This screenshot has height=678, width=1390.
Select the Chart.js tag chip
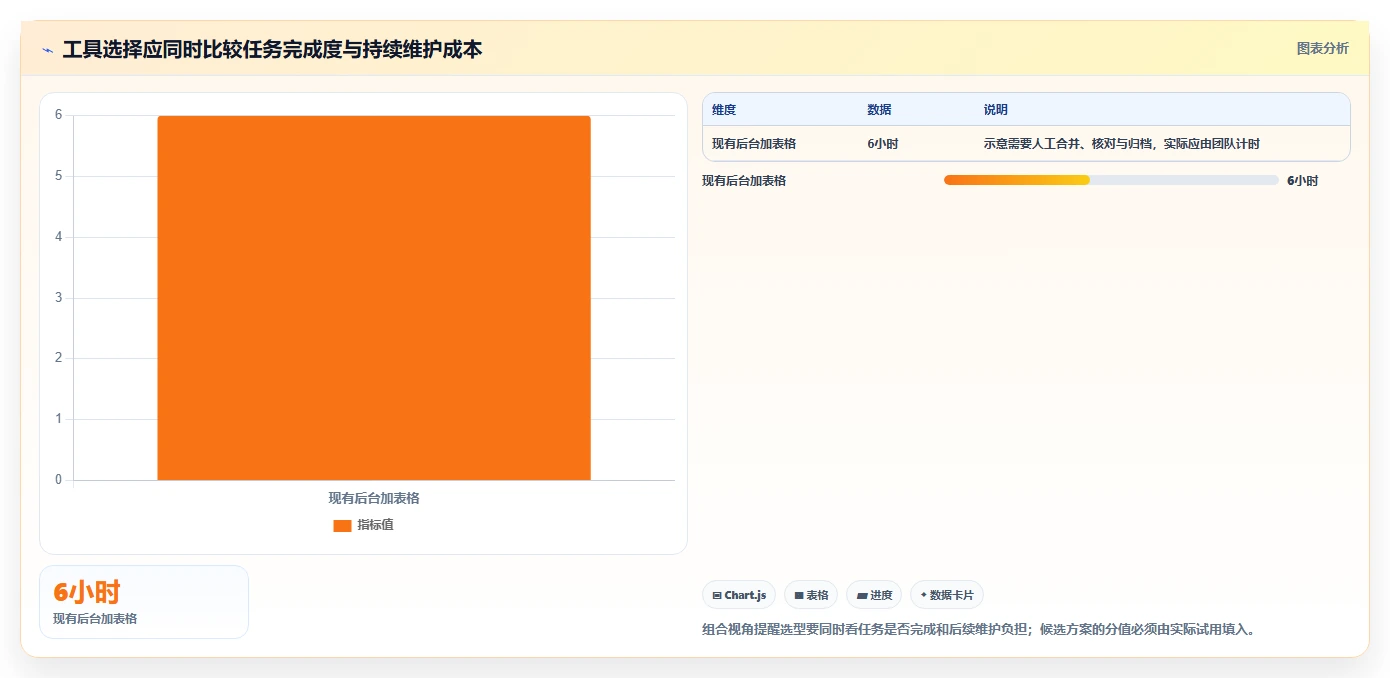click(739, 595)
